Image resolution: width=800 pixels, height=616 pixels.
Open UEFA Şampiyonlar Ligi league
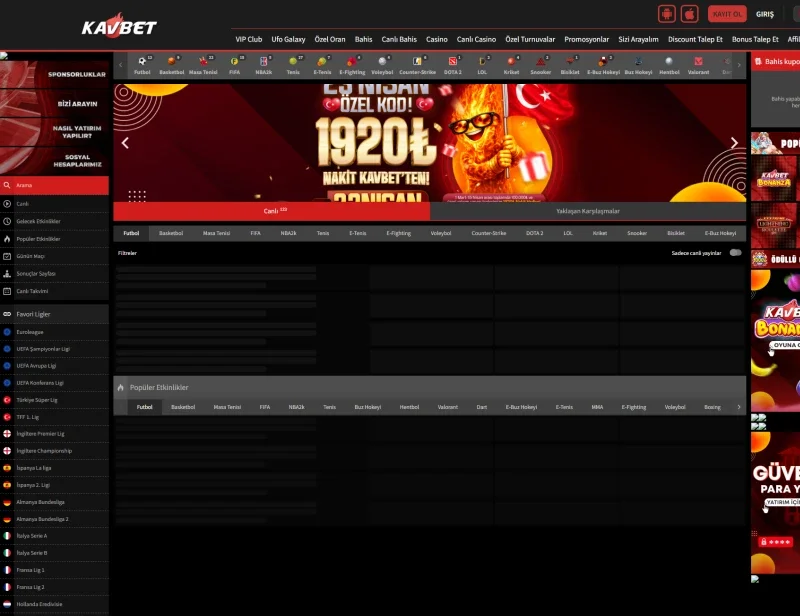55,349
